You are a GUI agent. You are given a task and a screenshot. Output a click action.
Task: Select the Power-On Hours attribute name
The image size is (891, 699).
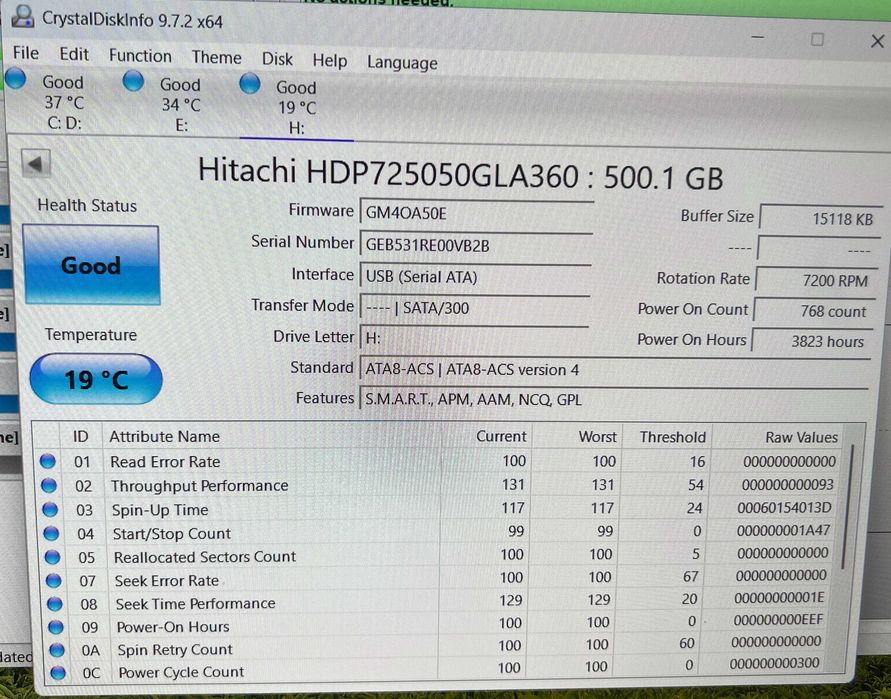point(173,627)
